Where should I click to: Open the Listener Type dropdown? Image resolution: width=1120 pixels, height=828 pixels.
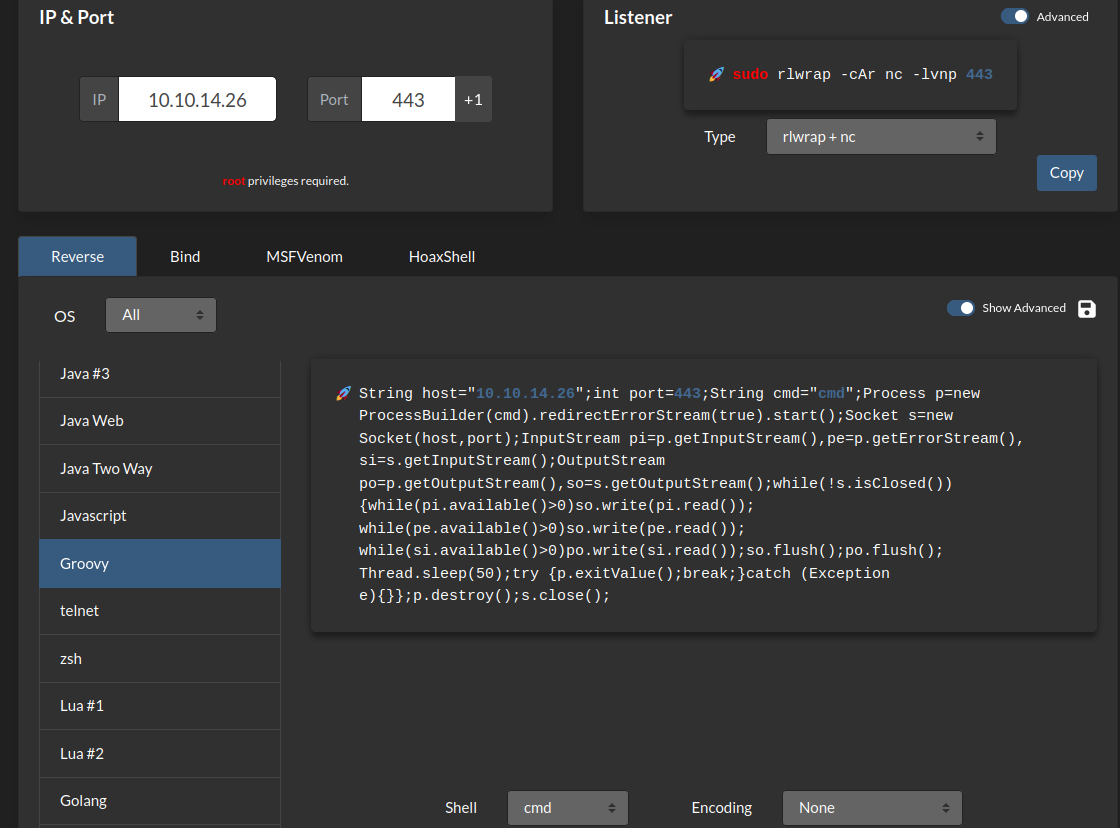[881, 137]
